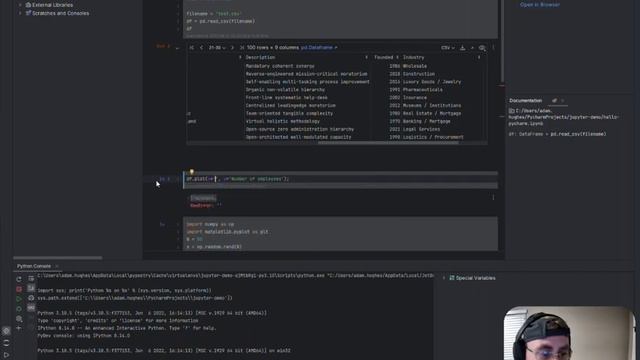This screenshot has height=360, width=640.
Task: Click the dataframe horizontal scrollbar
Action: [388, 142]
